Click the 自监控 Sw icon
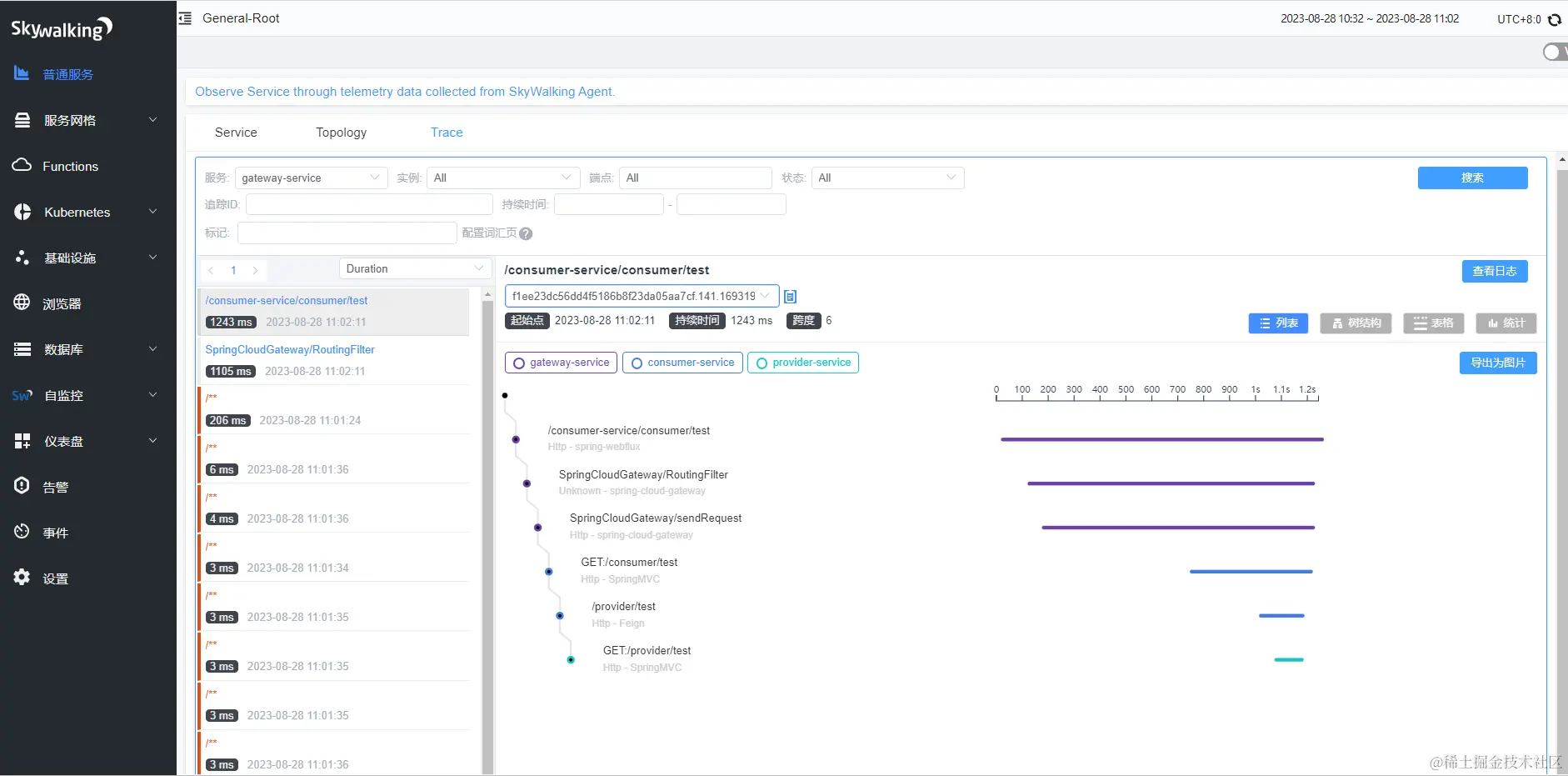This screenshot has height=776, width=1568. [x=22, y=395]
